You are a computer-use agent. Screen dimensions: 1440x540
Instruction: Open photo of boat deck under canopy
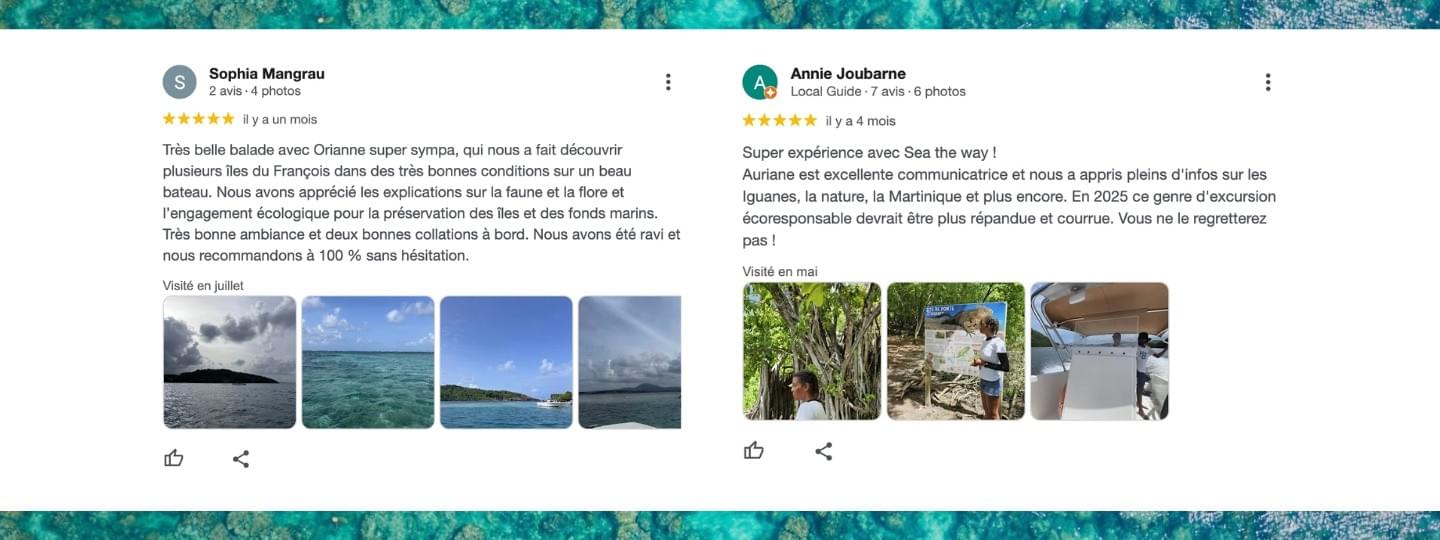click(1100, 351)
